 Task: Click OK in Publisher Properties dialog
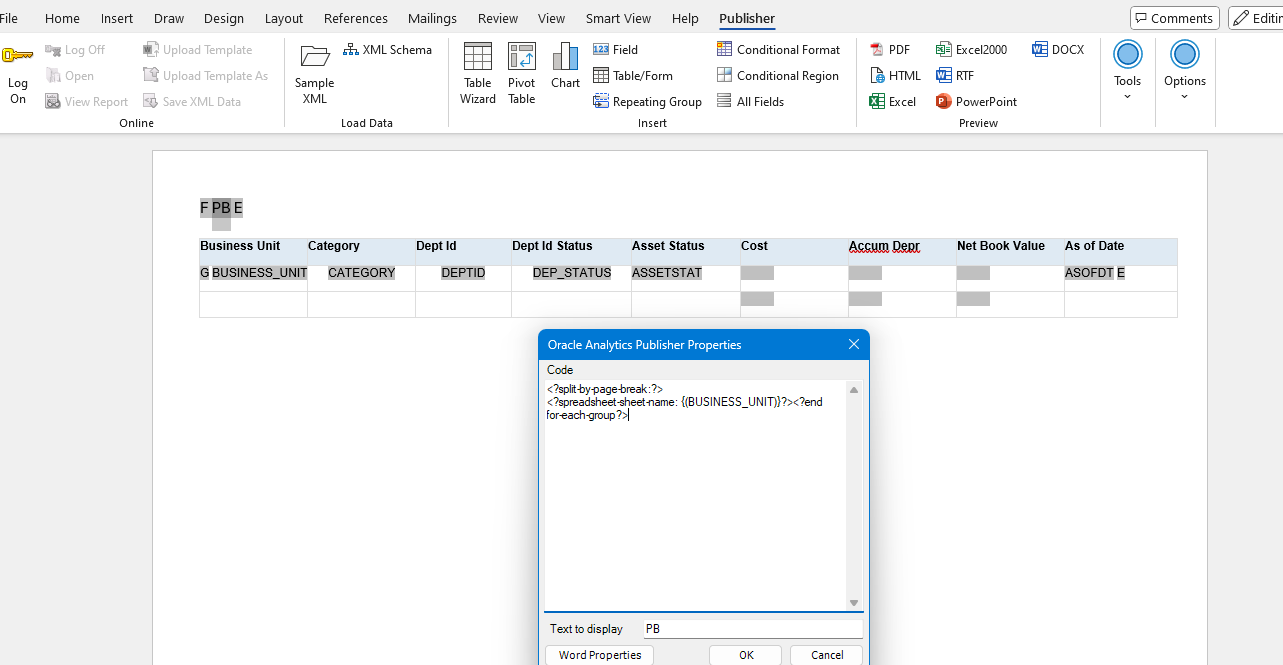point(746,655)
